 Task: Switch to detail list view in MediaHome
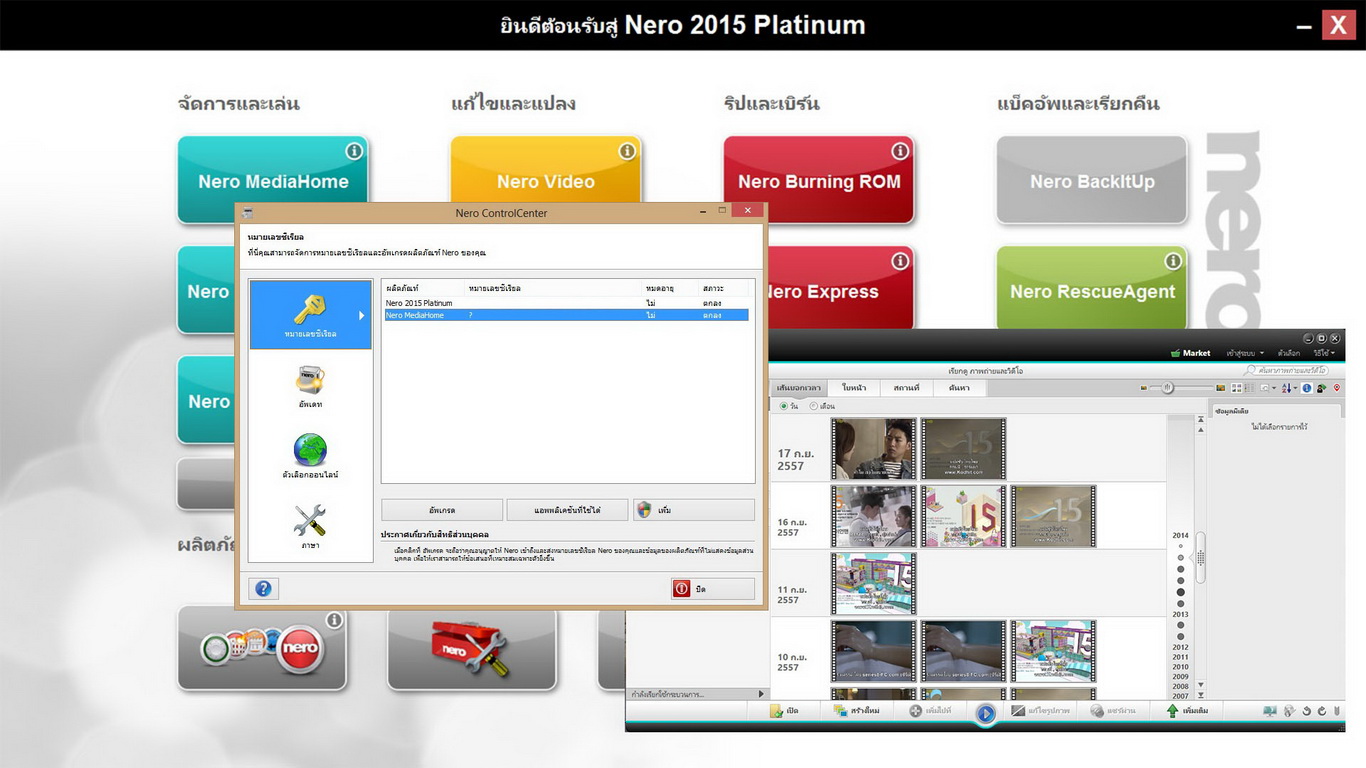(1249, 388)
